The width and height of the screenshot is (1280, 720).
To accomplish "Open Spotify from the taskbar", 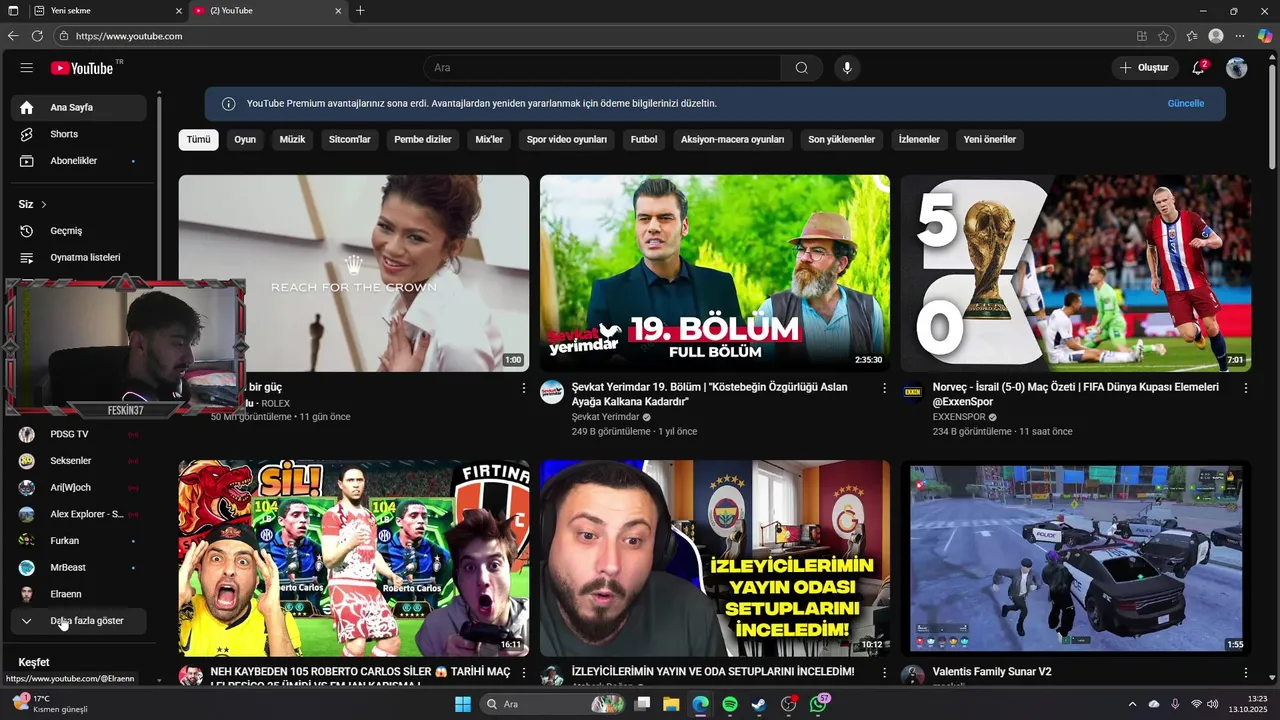I will 730,704.
